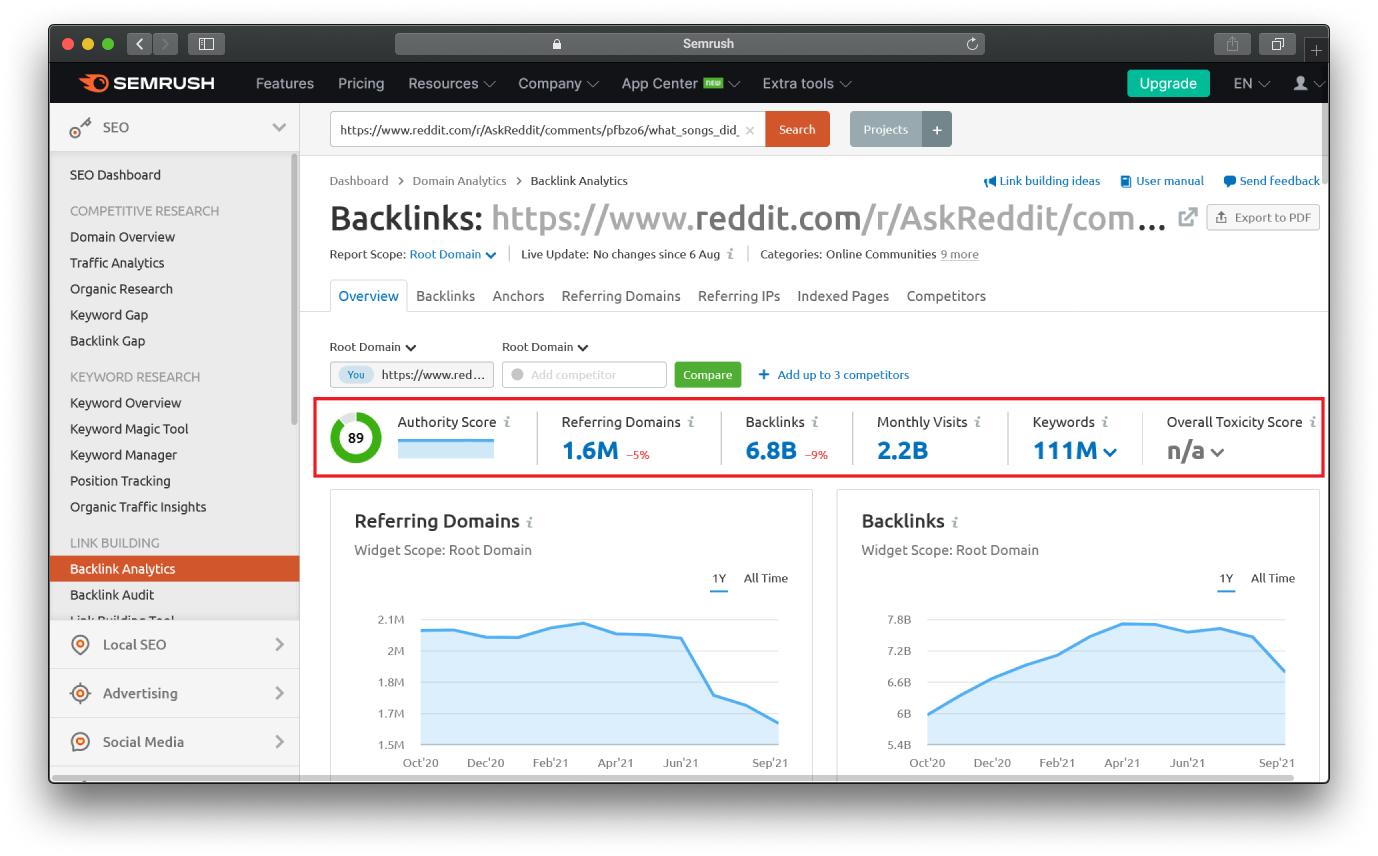Viewport: 1378px width, 856px height.
Task: Click the Semrush logo
Action: click(x=146, y=83)
